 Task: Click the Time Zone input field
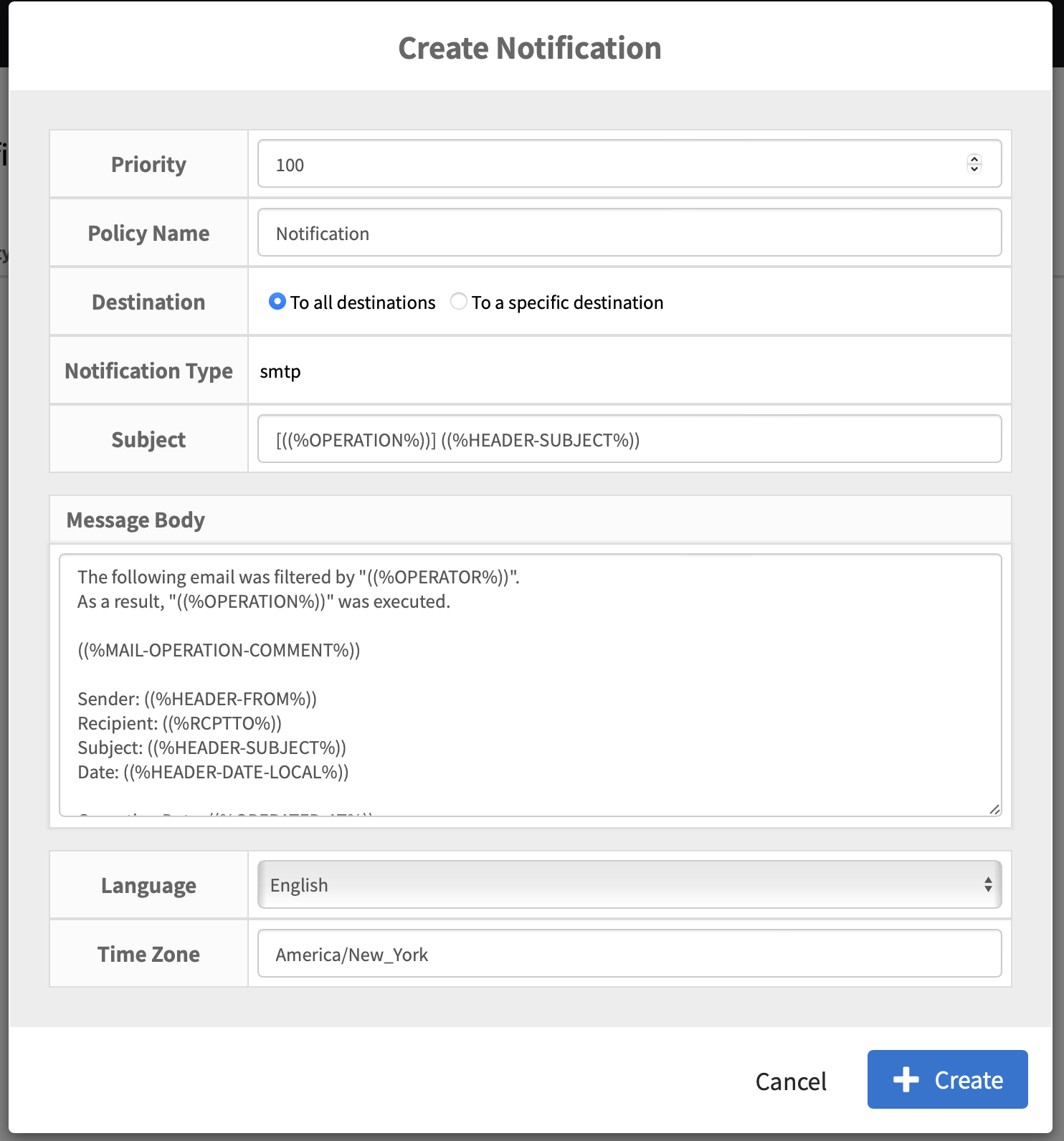click(630, 954)
